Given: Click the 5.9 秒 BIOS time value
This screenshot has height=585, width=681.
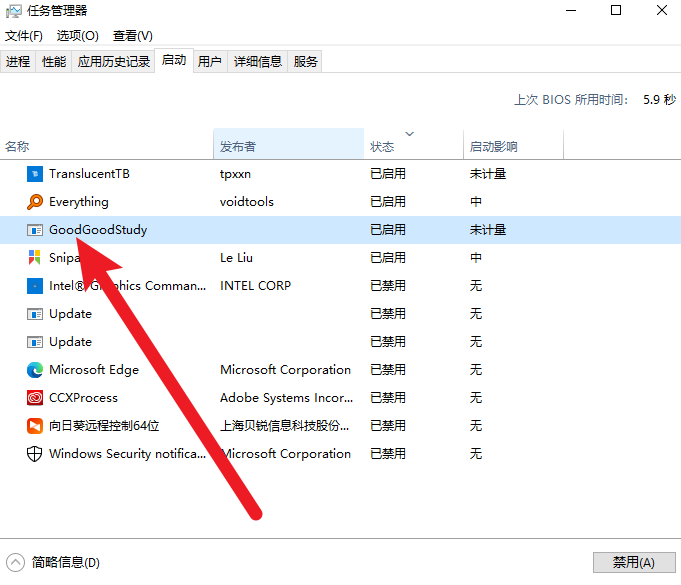Looking at the screenshot, I should [659, 100].
